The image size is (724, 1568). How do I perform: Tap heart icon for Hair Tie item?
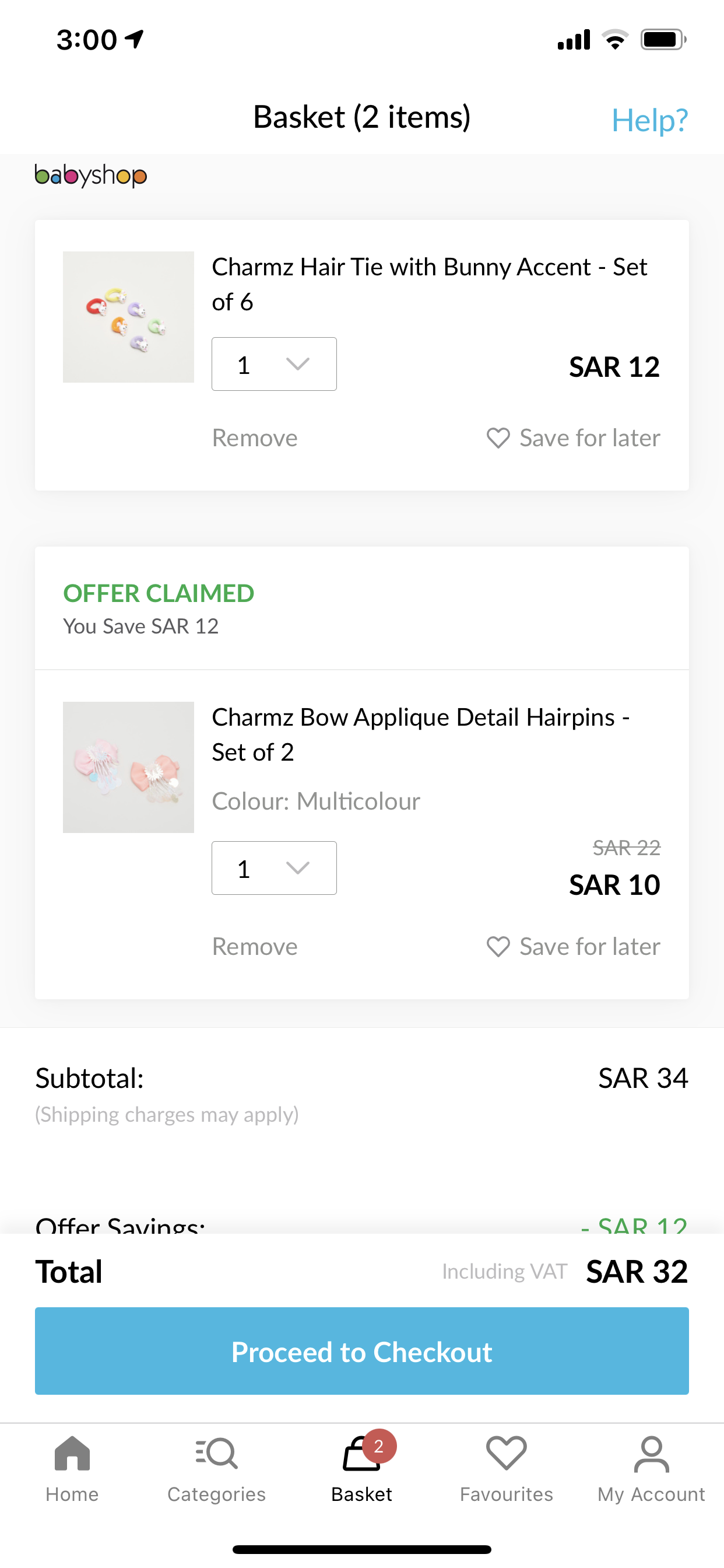498,438
